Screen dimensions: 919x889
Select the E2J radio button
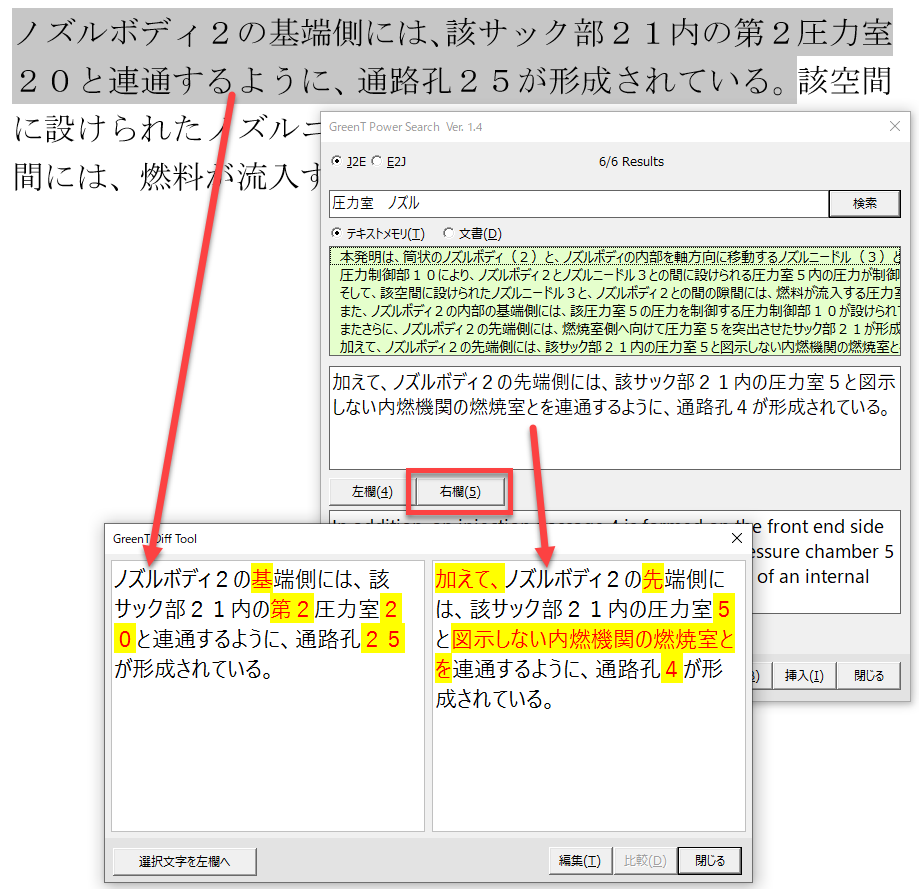click(376, 161)
